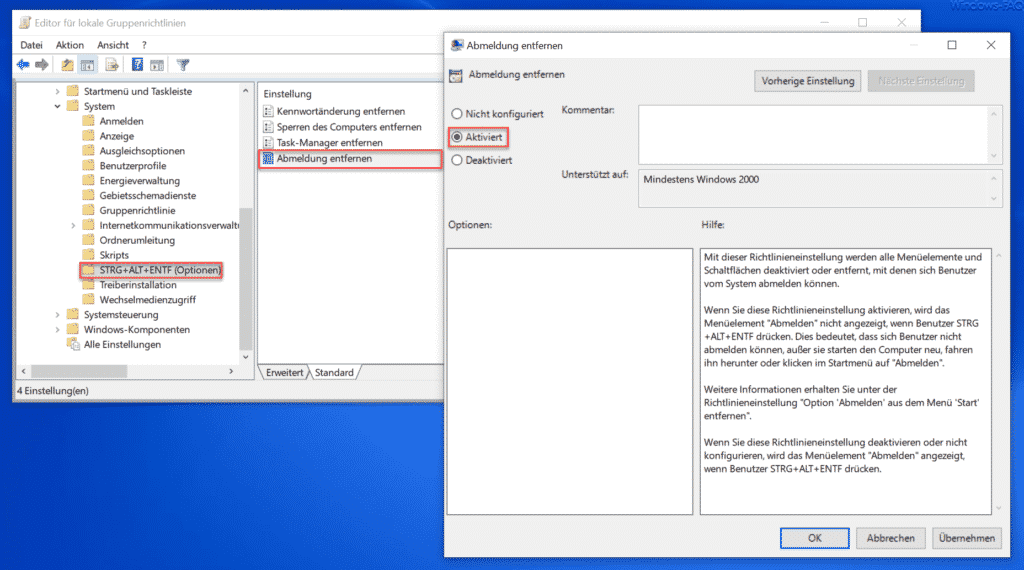This screenshot has width=1024, height=570.
Task: Select the Aktiviert radio button
Action: [457, 137]
